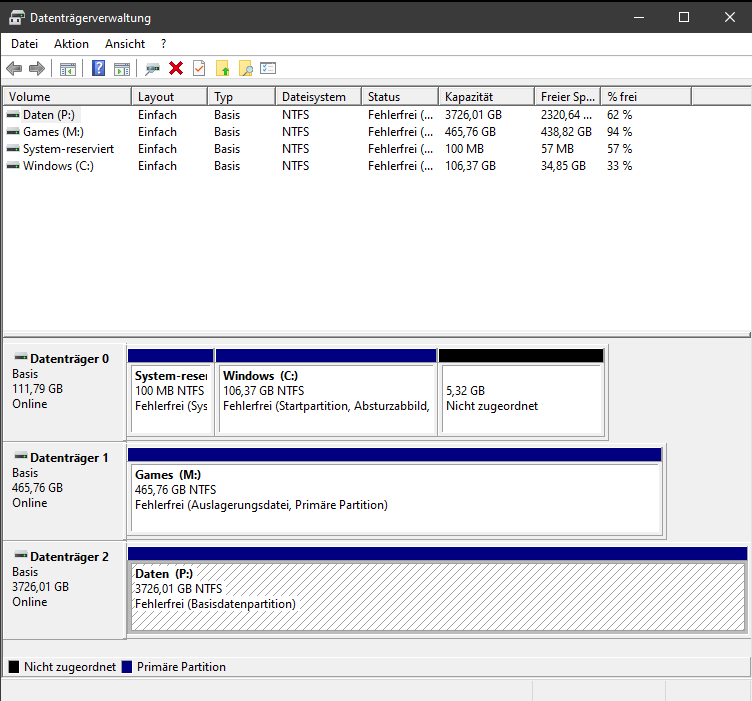
Task: Select the Windows (C:) partition block
Action: (x=326, y=392)
